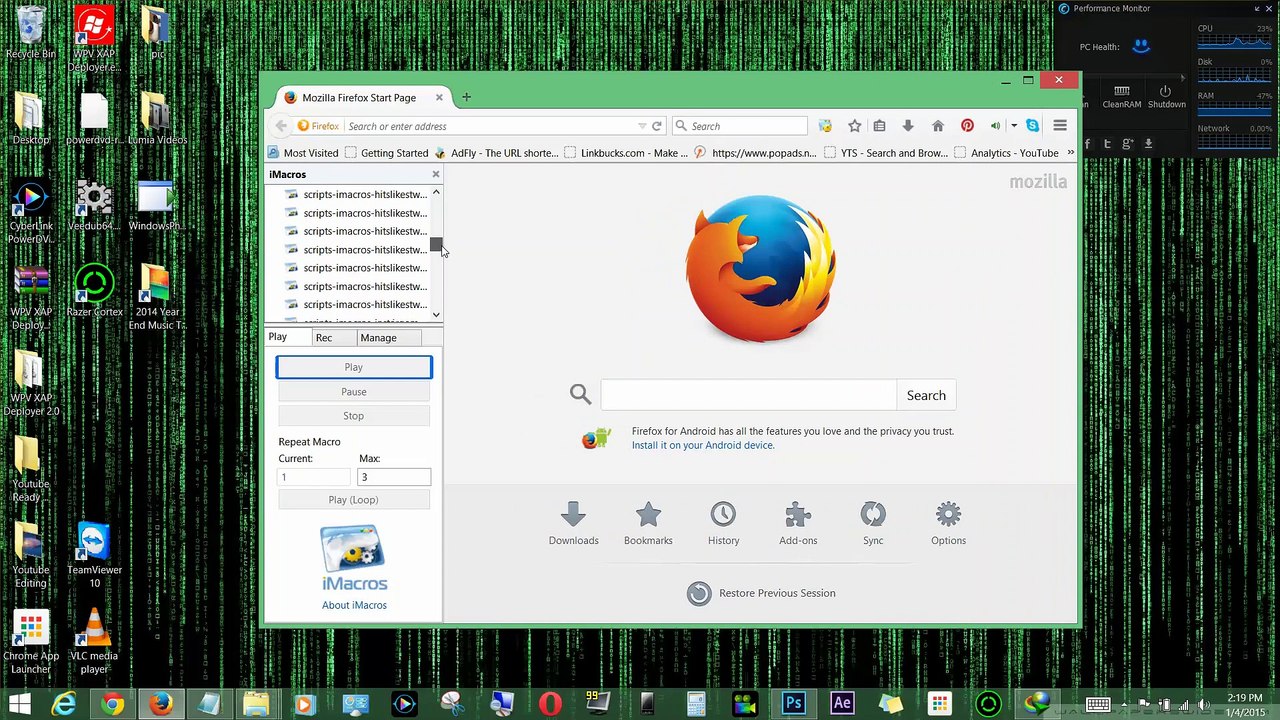1280x720 pixels.
Task: Click the Pause macro button
Action: pos(354,392)
